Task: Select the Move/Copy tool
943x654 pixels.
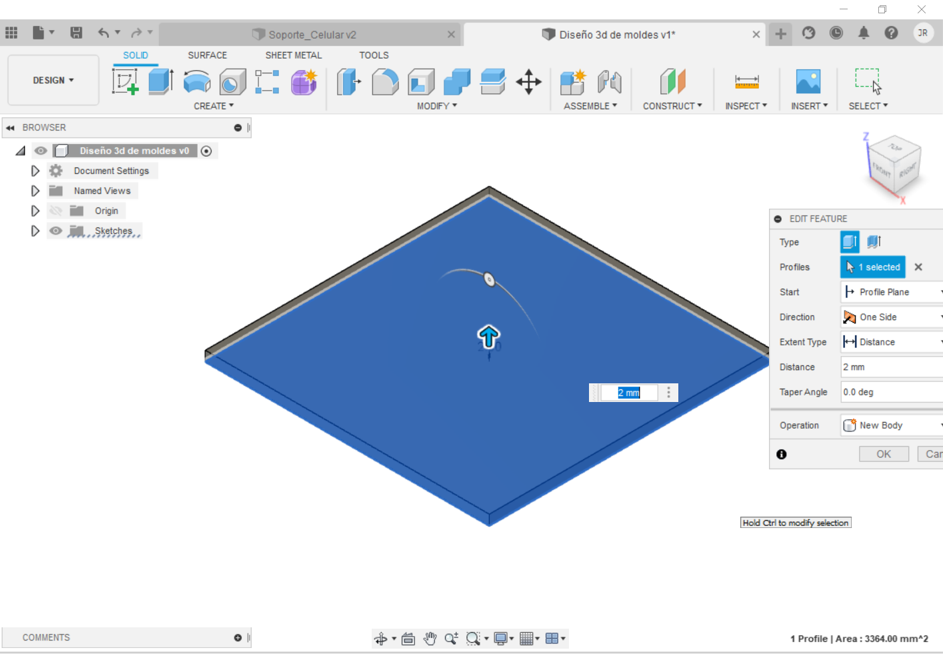Action: 529,82
